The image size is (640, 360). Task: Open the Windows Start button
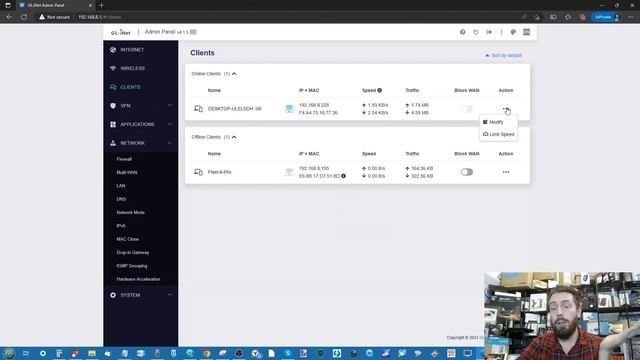pyautogui.click(x=9, y=353)
